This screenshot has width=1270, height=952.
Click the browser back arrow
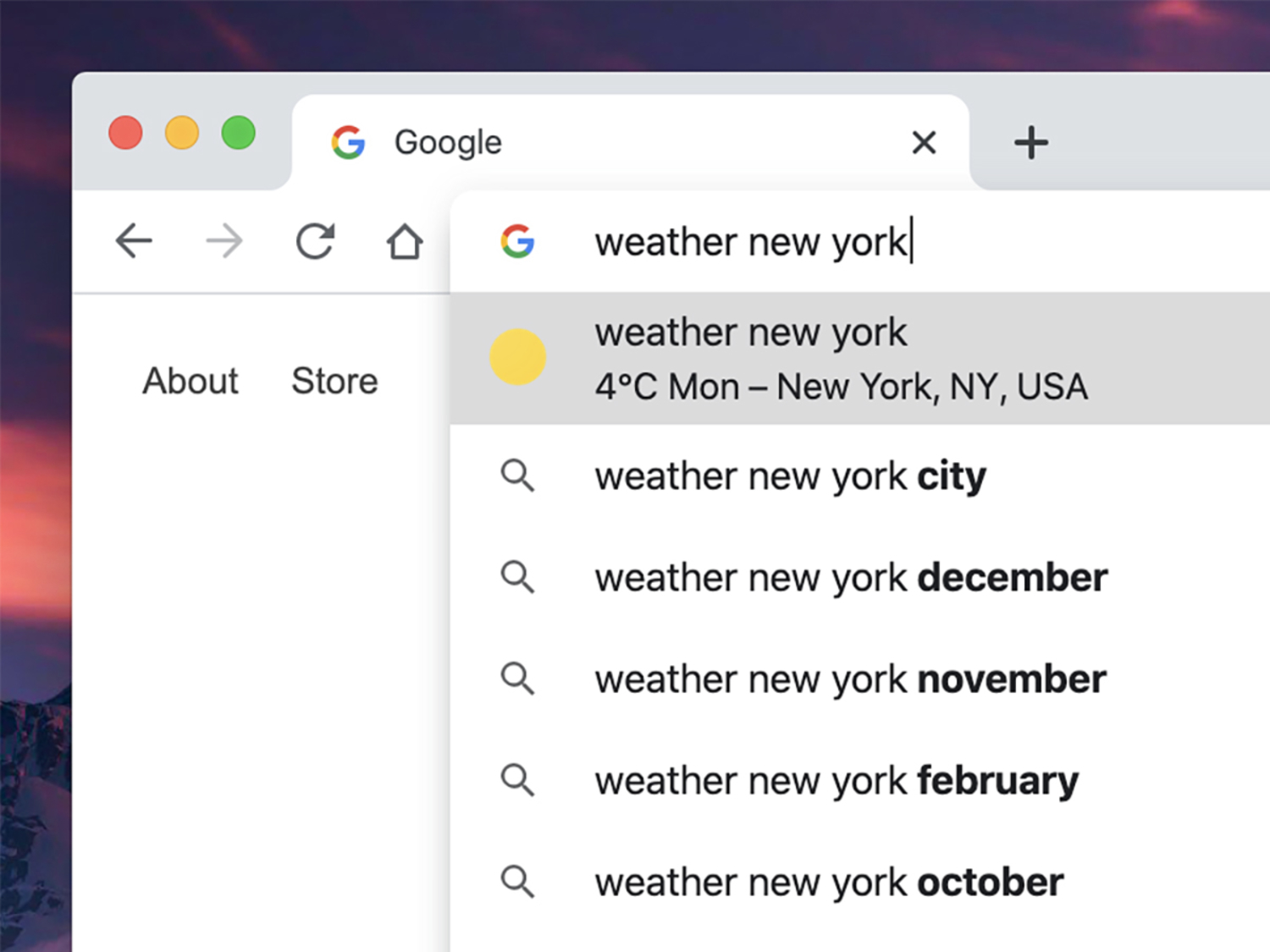click(134, 241)
